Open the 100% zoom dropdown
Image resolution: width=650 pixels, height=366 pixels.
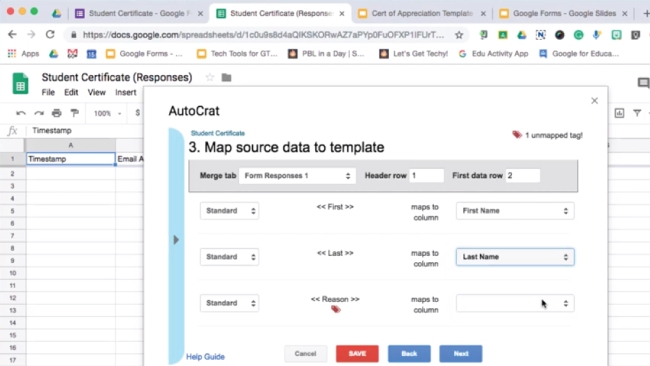point(107,113)
